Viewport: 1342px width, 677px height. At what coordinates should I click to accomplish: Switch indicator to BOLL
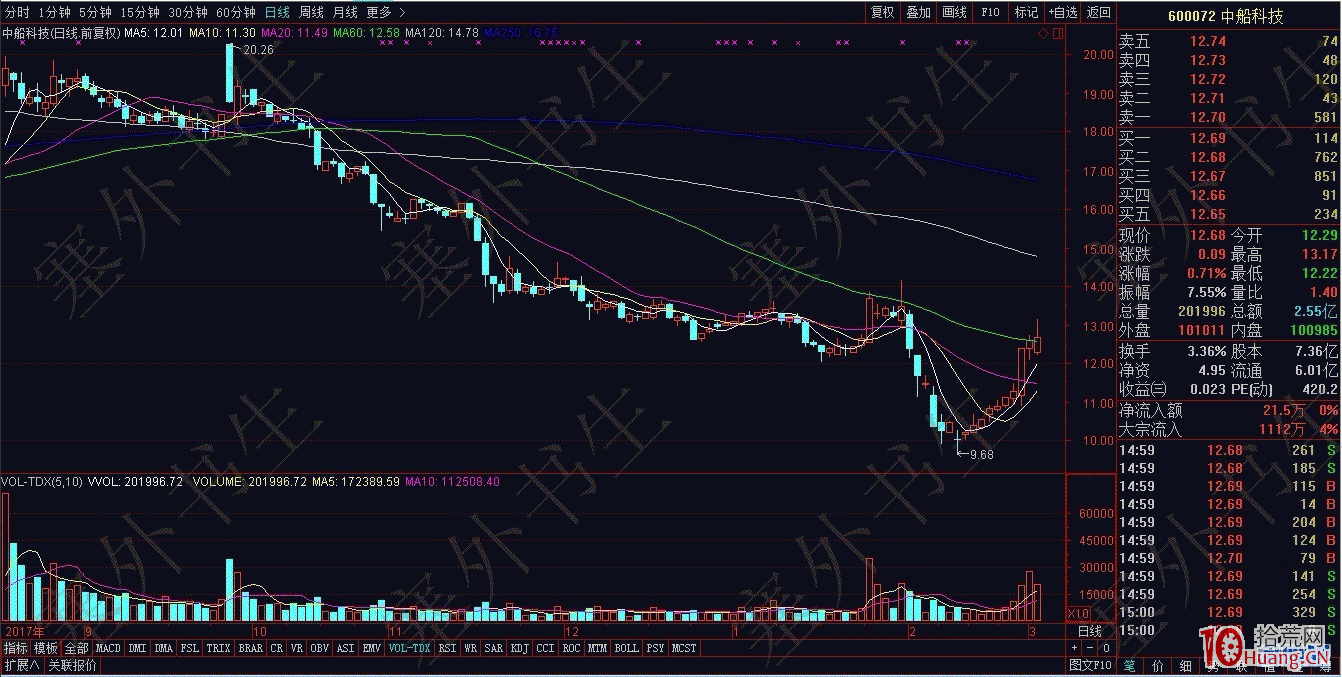click(627, 648)
